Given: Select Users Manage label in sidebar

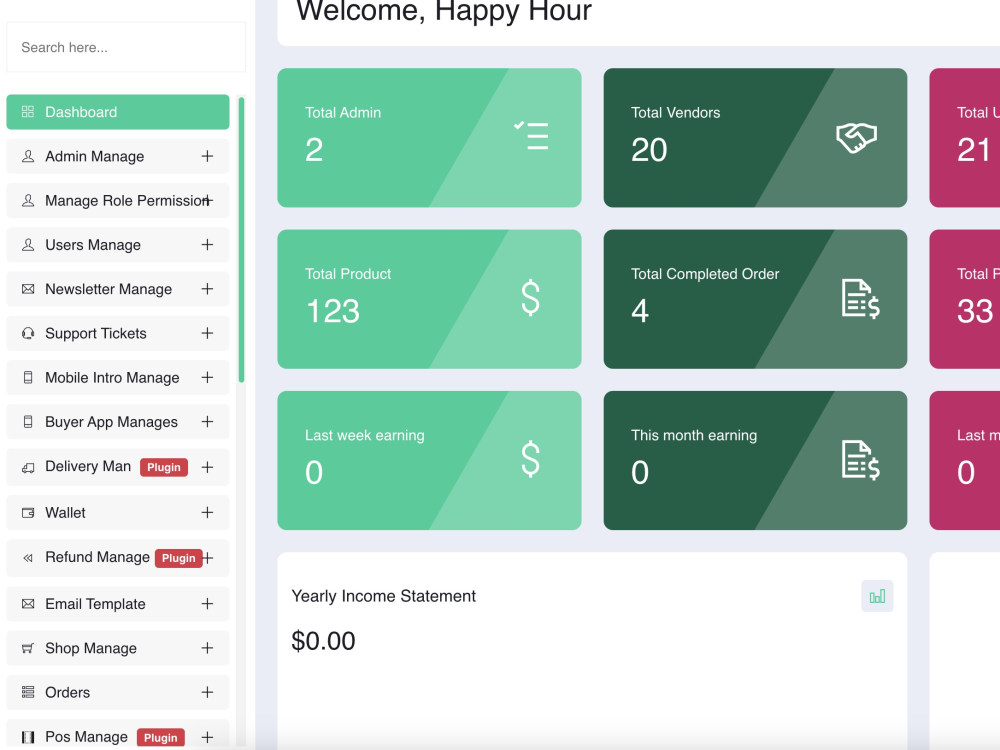Looking at the screenshot, I should 93,245.
